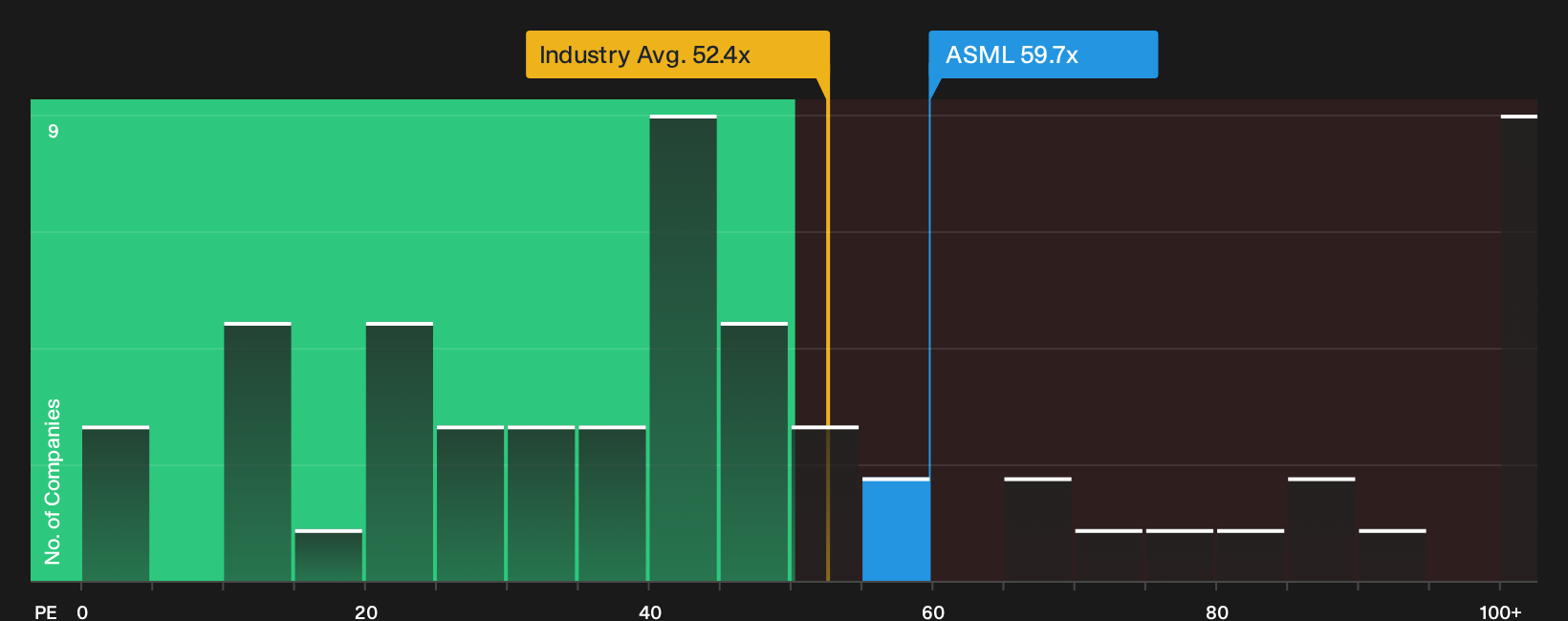Click the dark bar at PE 80-85
Viewport: 1568px width, 621px height.
point(1251,555)
